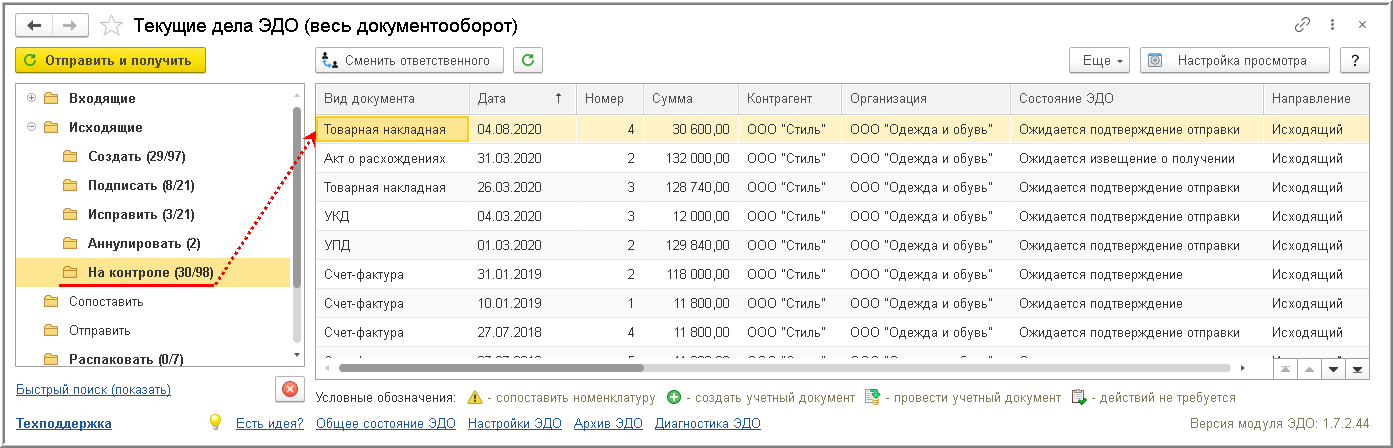Collapse the Исходящие folder tree node
Screen dimensions: 1393x448
point(31,127)
